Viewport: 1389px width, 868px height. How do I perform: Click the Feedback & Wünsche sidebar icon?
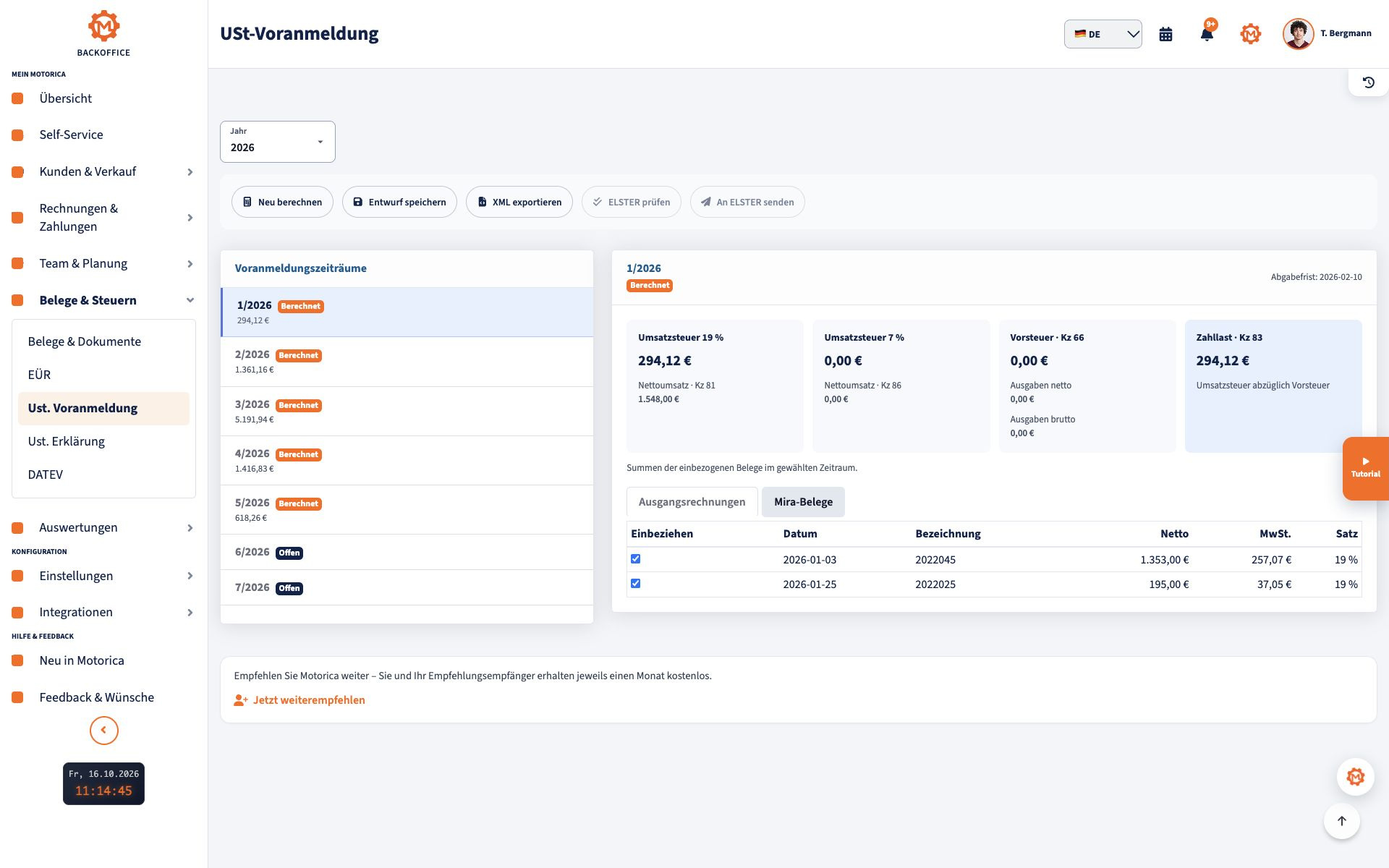pyautogui.click(x=17, y=697)
